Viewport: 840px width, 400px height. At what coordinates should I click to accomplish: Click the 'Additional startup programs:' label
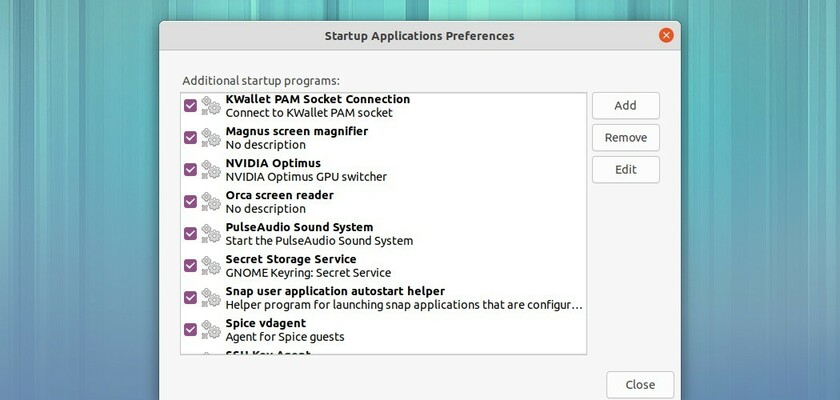click(x=261, y=81)
